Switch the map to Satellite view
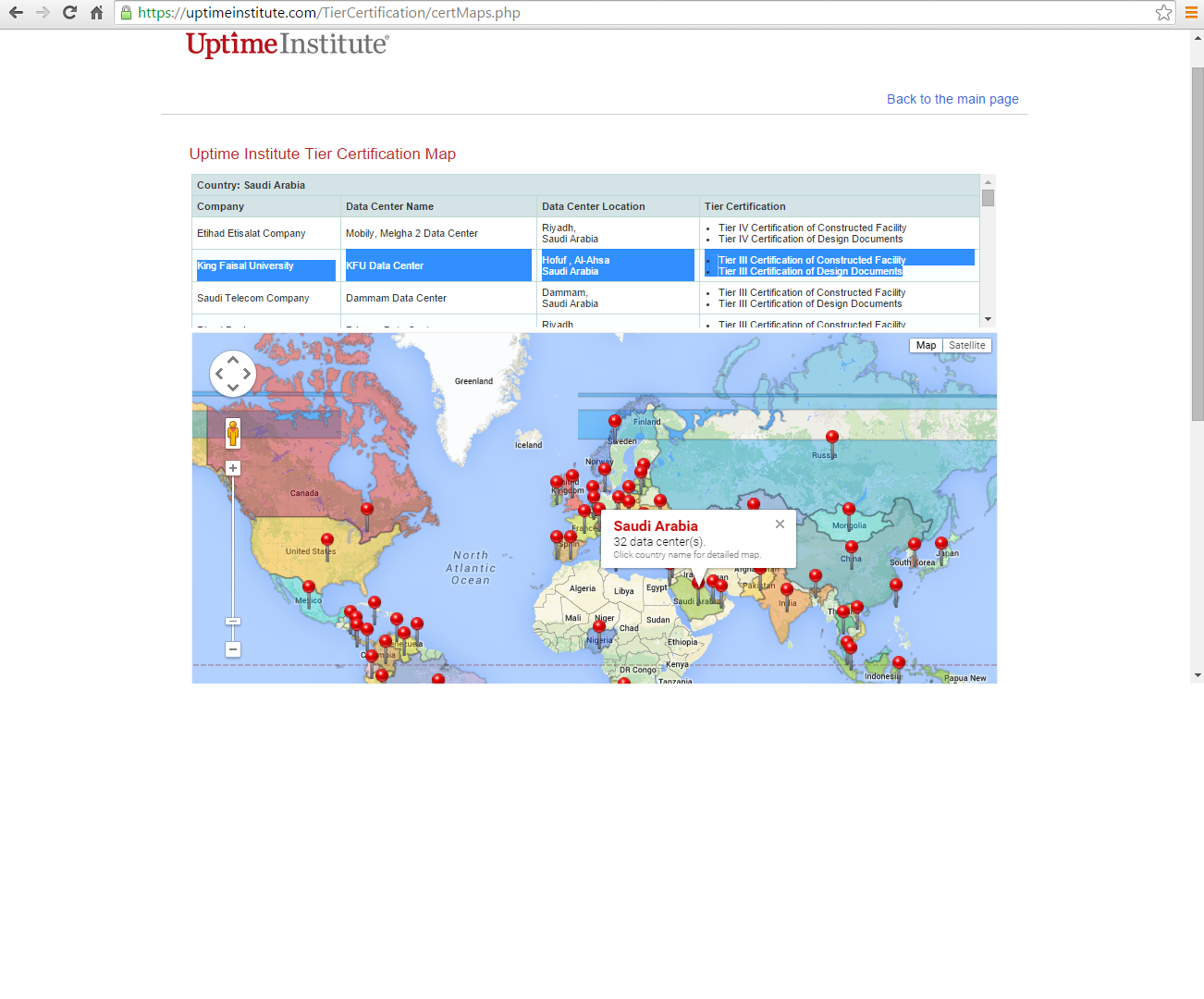Image resolution: width=1204 pixels, height=999 pixels. [x=966, y=345]
